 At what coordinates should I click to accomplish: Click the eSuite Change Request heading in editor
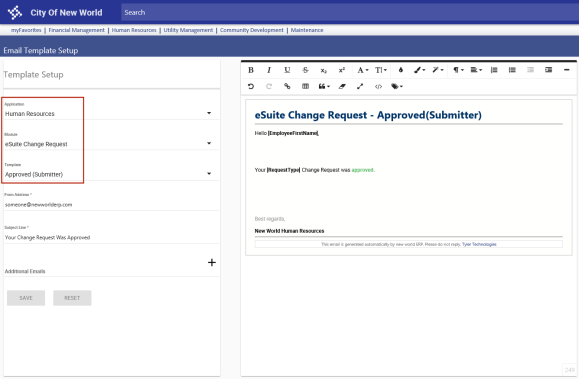pos(368,115)
